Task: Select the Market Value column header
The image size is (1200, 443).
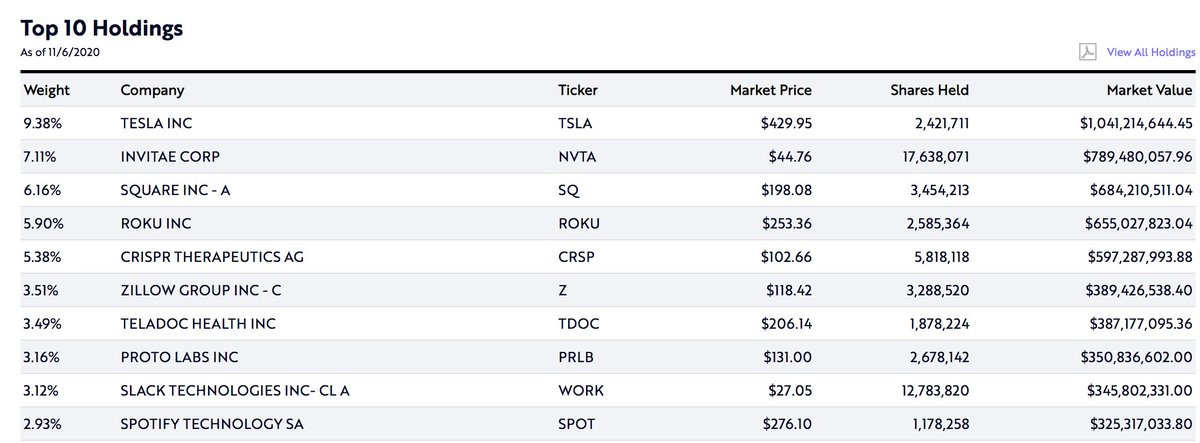Action: tap(1149, 90)
